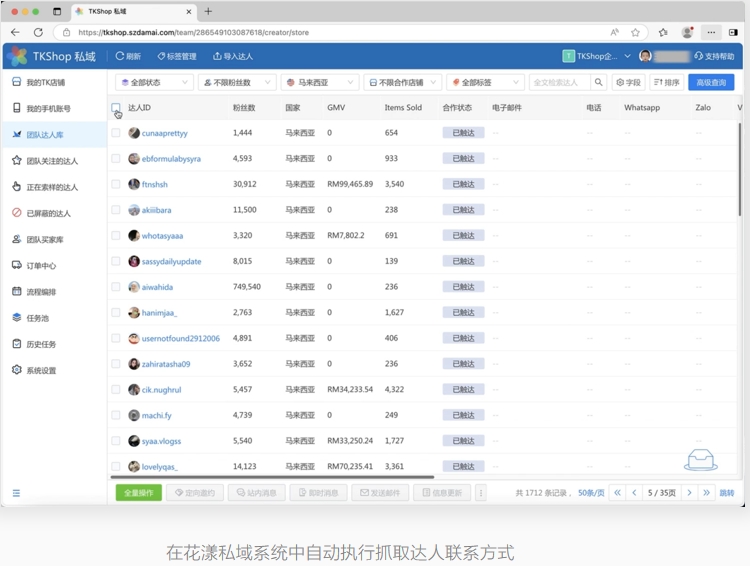The image size is (750, 566).
Task: Open the 全部标签 tags dropdown
Action: [485, 82]
